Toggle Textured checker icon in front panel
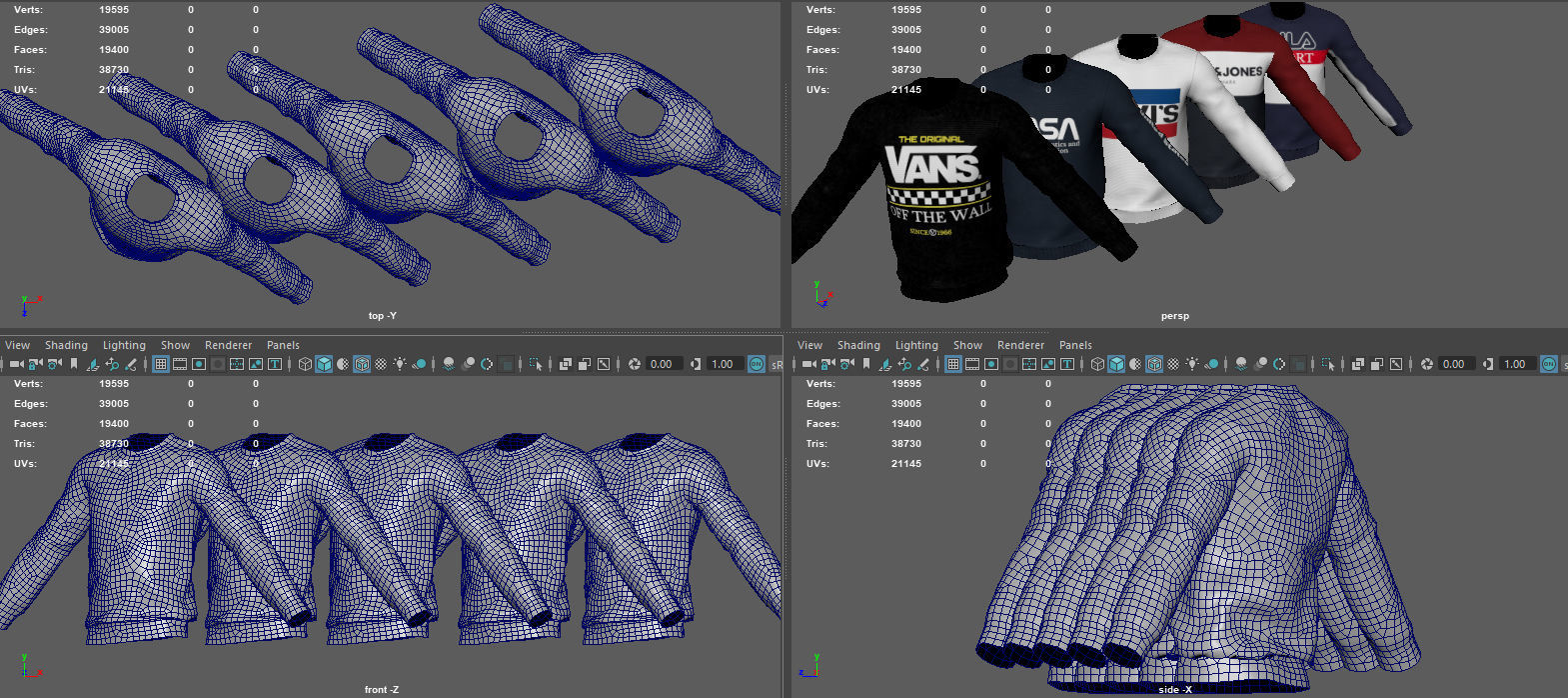Screen dimensions: 1568x698 (x=381, y=364)
